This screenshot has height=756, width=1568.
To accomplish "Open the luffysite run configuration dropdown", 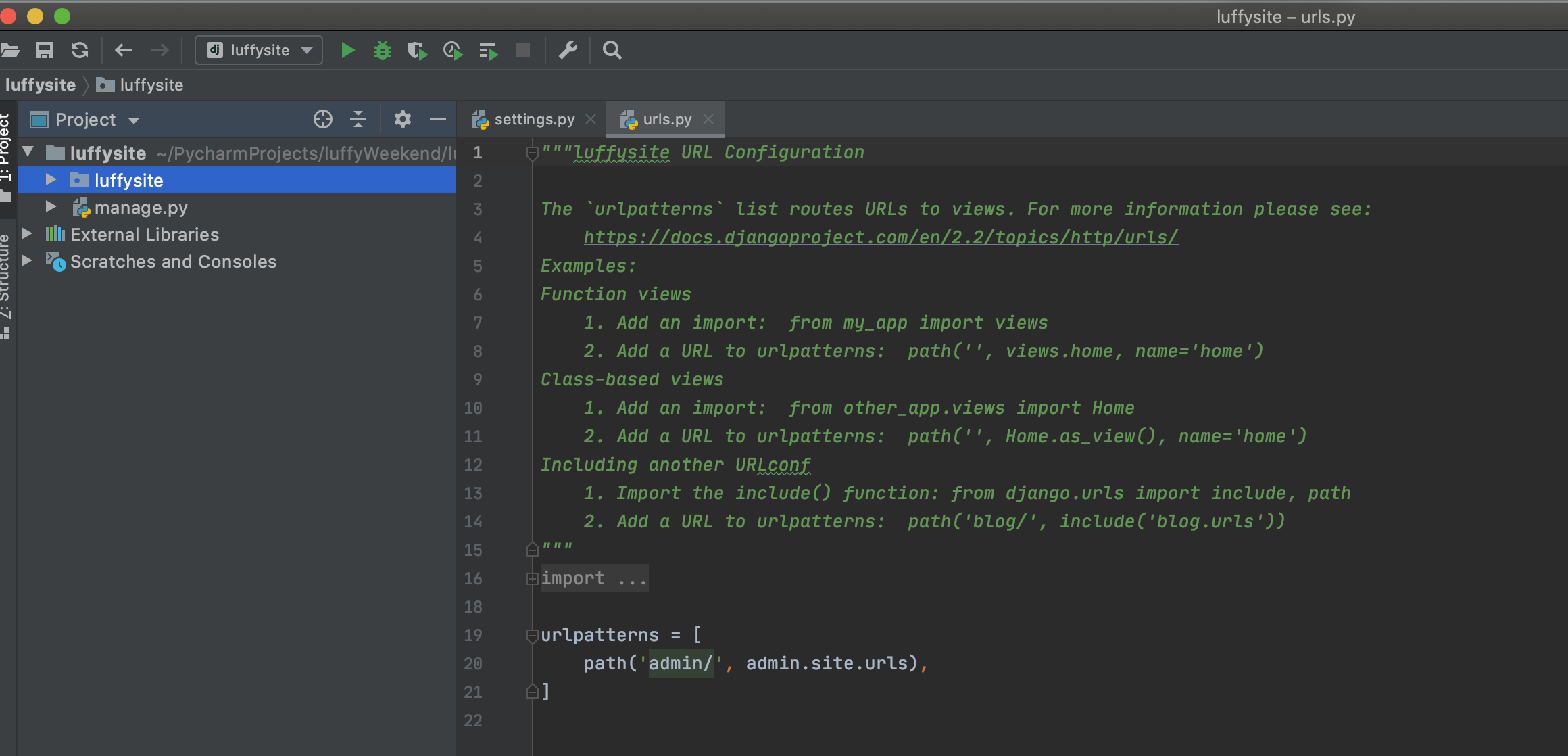I will tap(259, 50).
